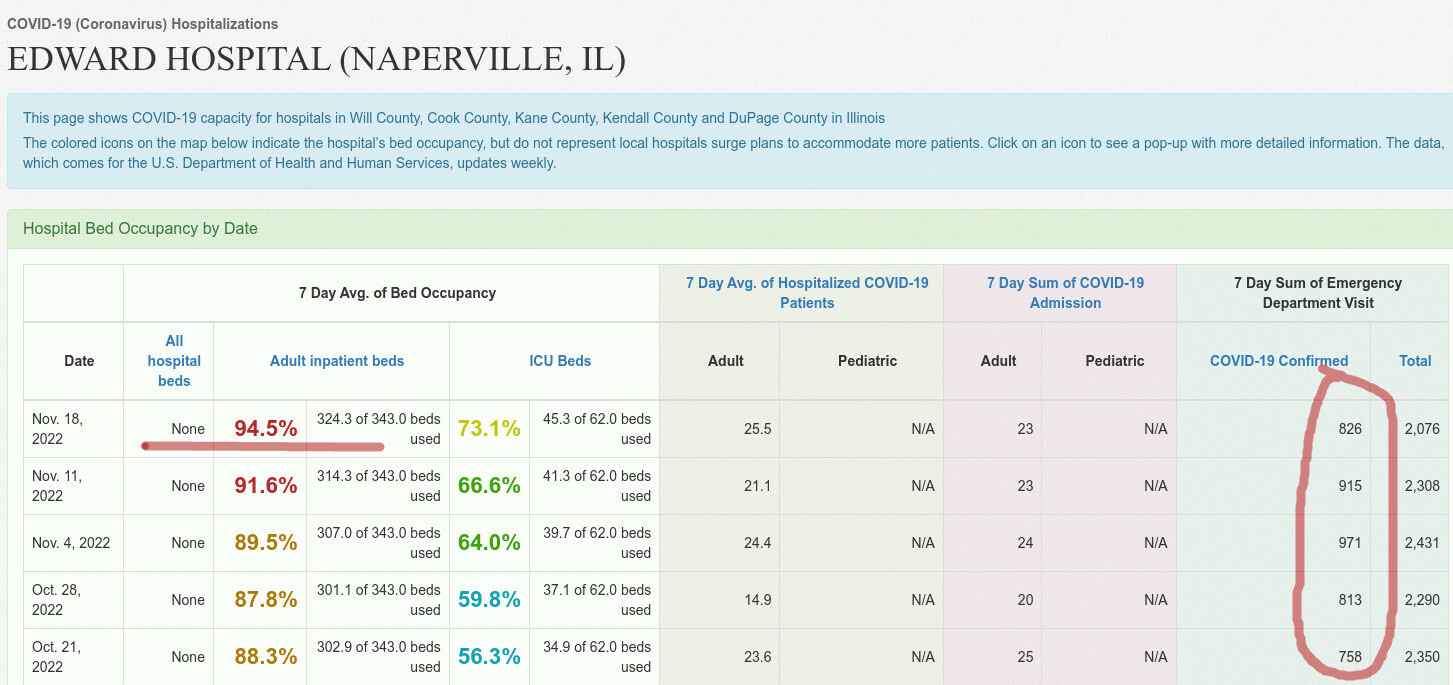Click the 56.3% ICU occupancy value

point(489,657)
